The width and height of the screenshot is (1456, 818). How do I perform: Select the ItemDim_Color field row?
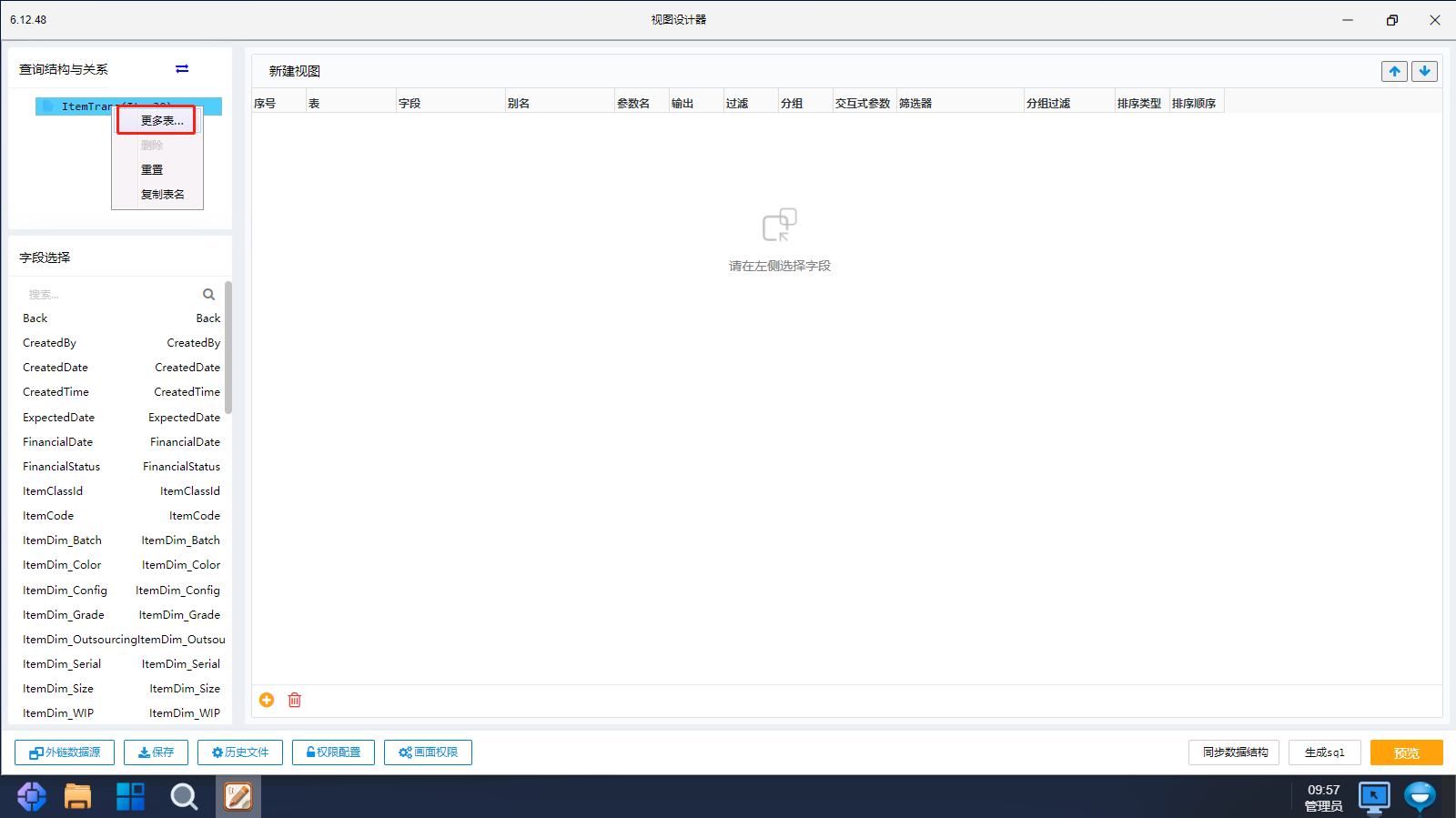click(121, 565)
